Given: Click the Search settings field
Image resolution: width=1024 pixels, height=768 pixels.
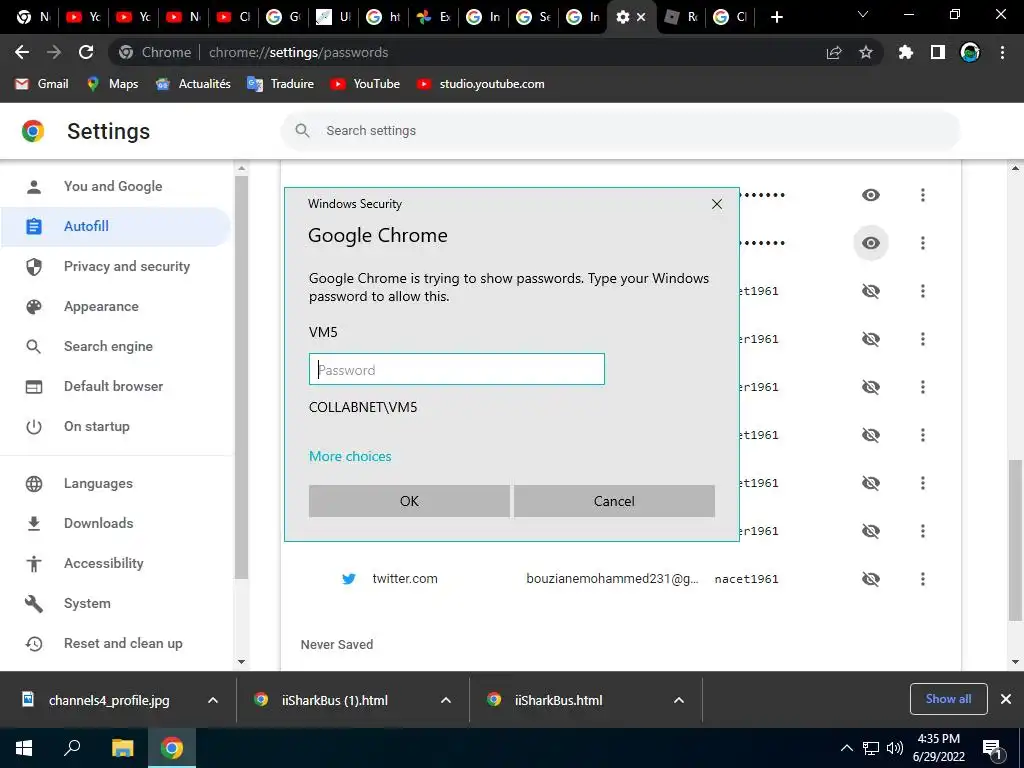Looking at the screenshot, I should coord(620,131).
